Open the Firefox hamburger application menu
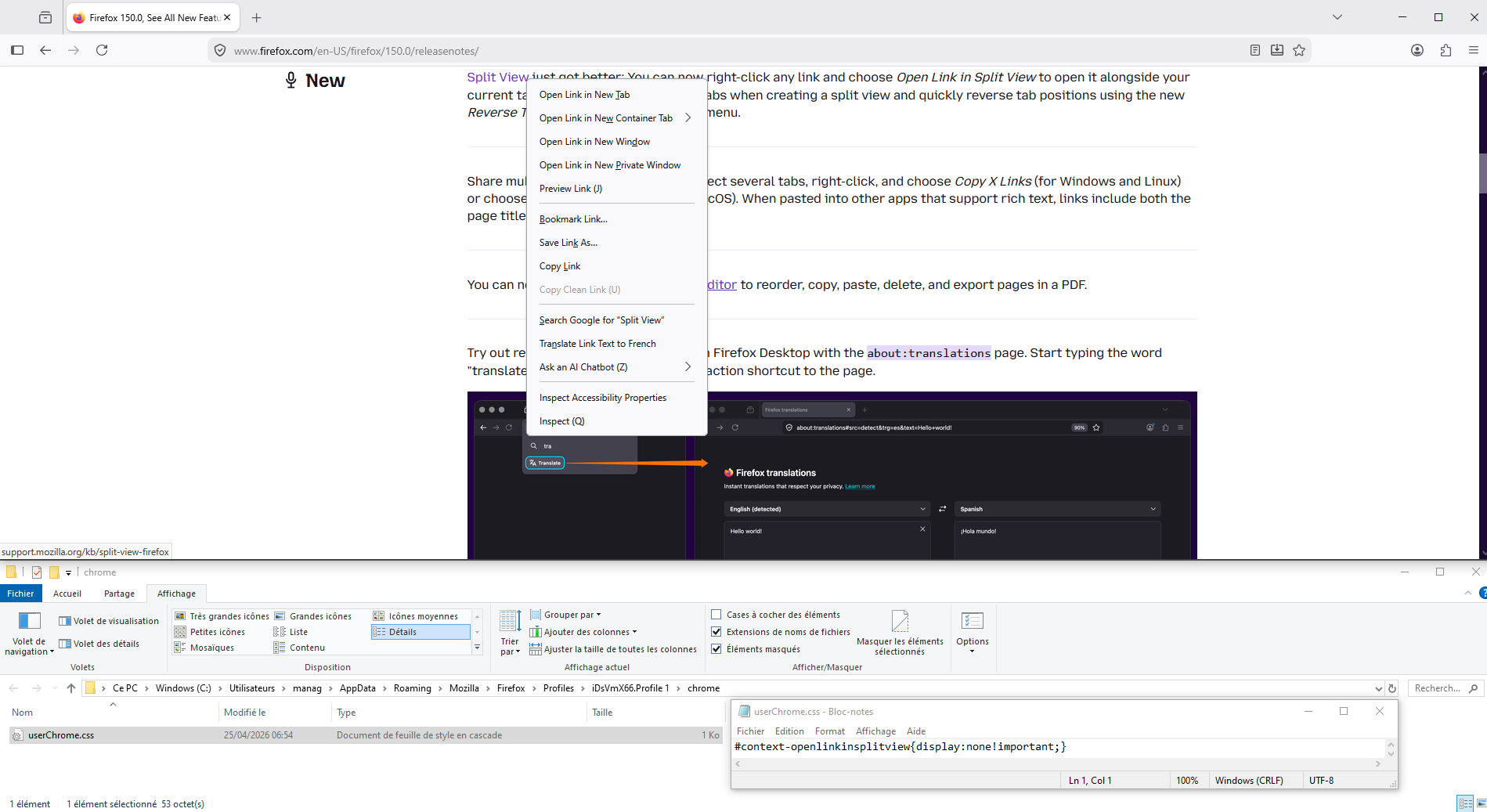 coord(1473,50)
